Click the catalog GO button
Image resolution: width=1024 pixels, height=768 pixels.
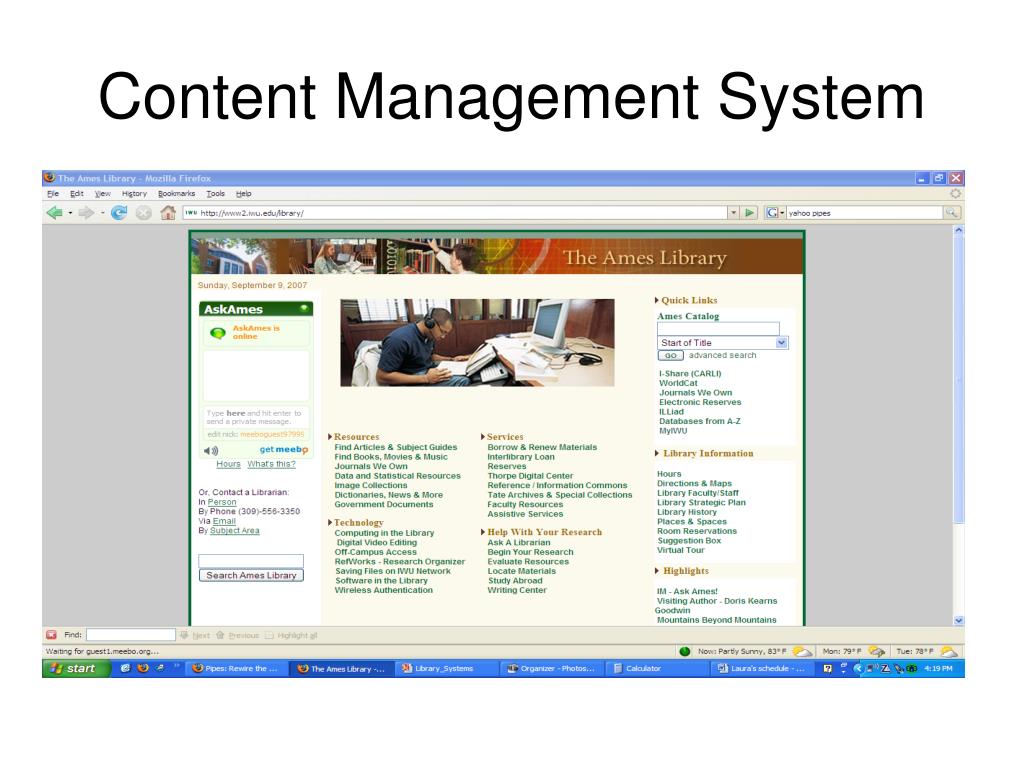point(671,356)
